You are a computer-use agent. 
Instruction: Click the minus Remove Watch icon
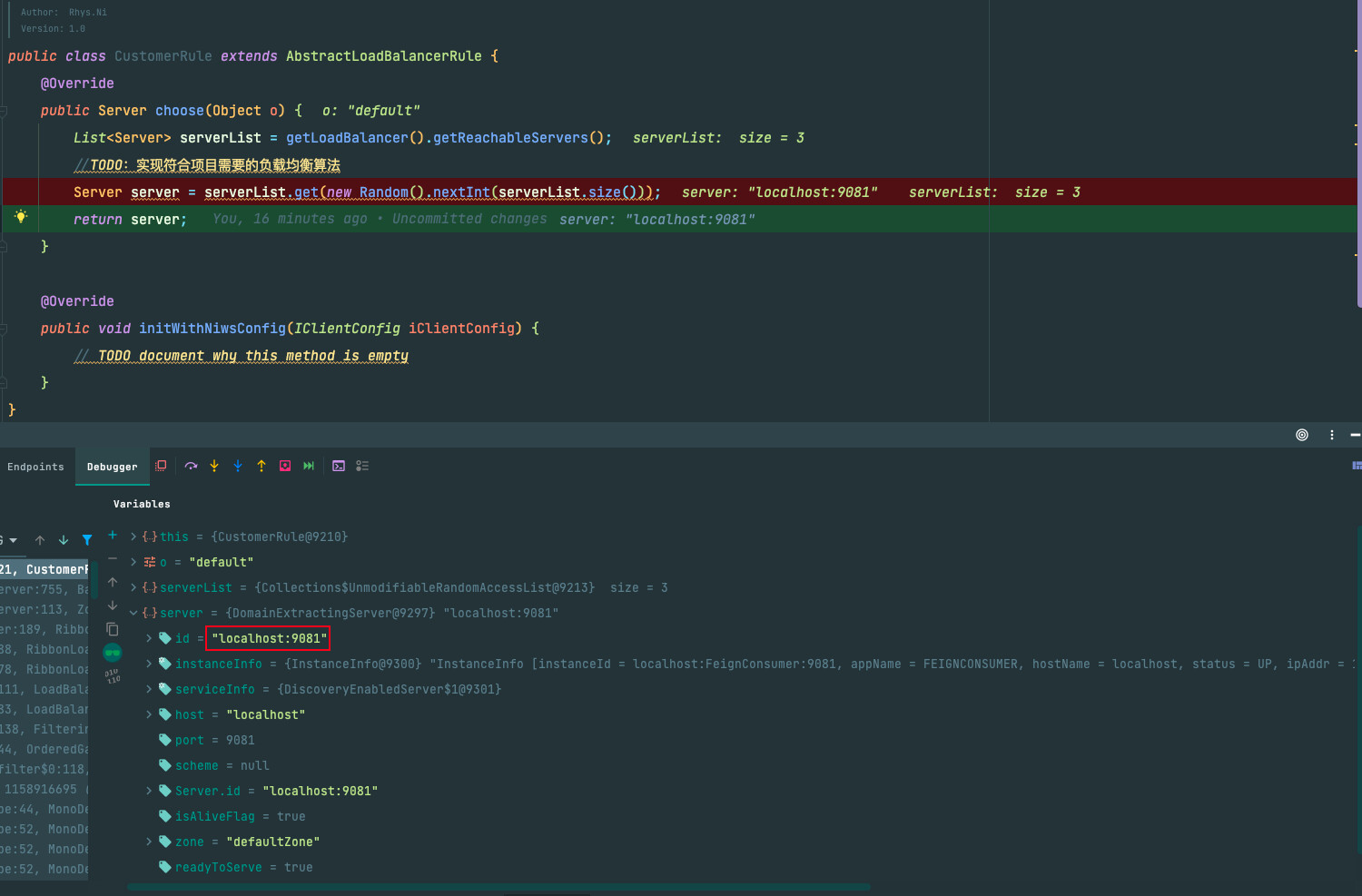click(x=113, y=558)
